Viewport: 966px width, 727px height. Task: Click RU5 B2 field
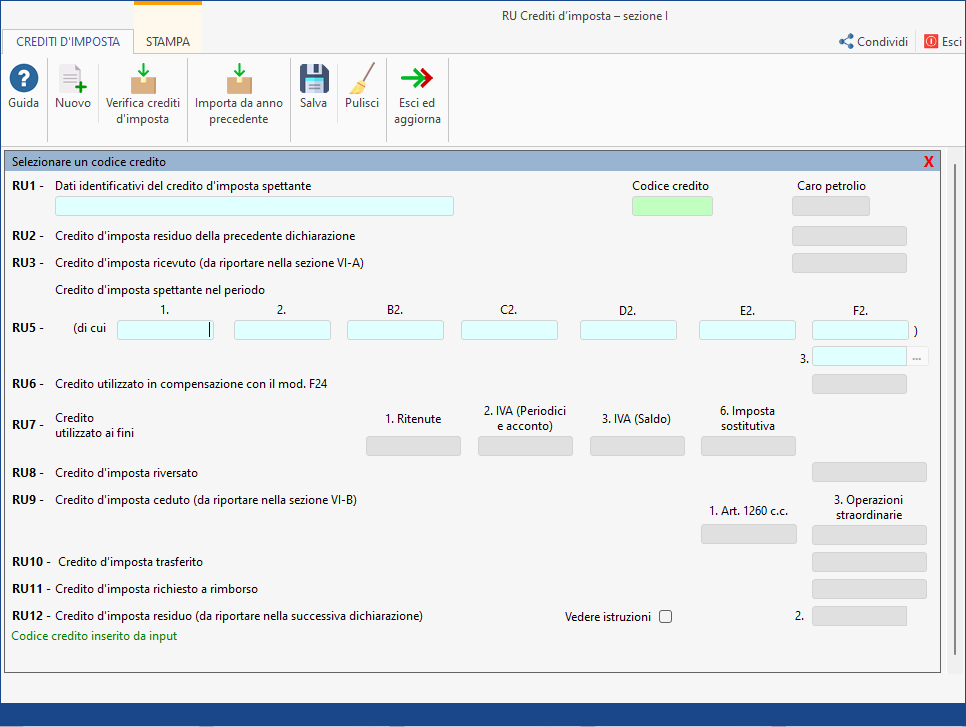[396, 330]
